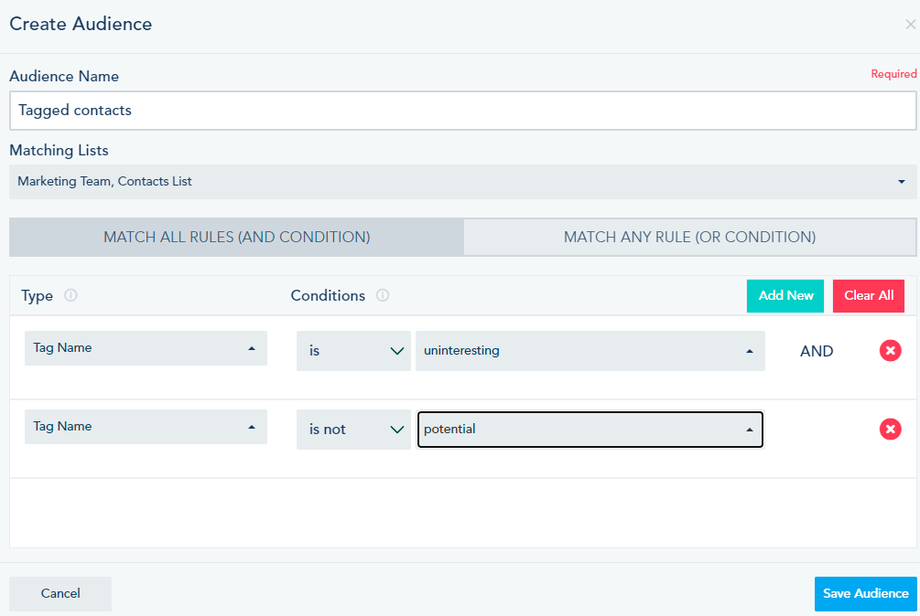Remove the 'uninteresting' tag rule
The height and width of the screenshot is (616, 920).
click(890, 350)
